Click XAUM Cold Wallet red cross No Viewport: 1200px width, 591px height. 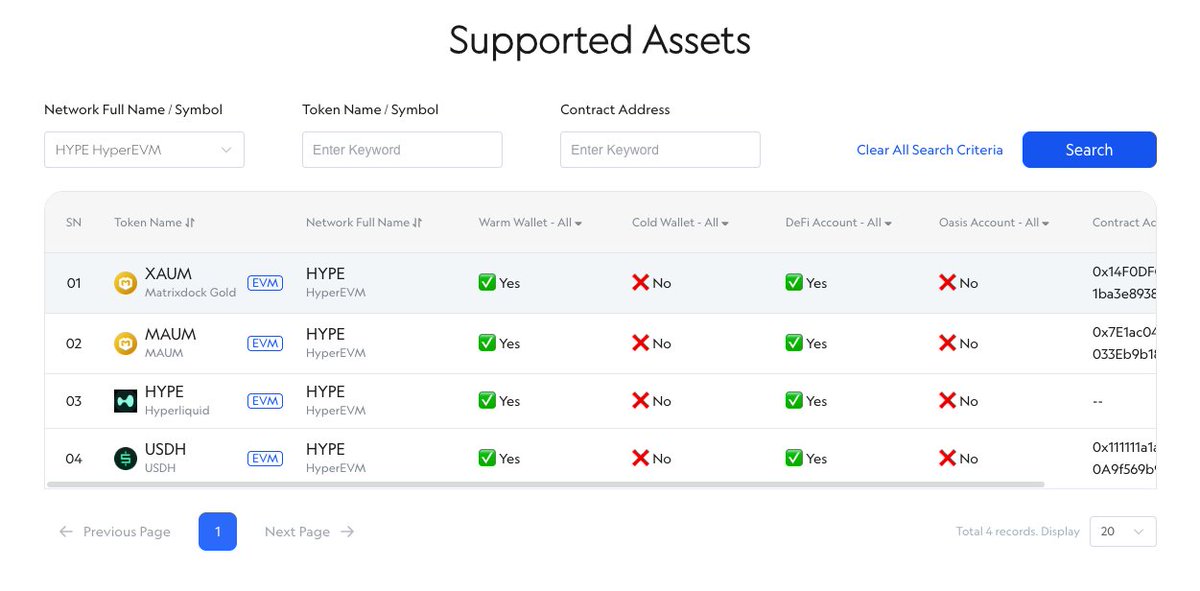(x=652, y=283)
